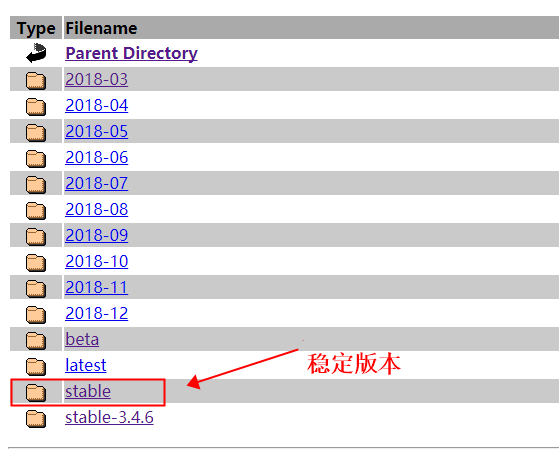The width and height of the screenshot is (559, 449).
Task: Open the Parent Directory link
Action: pos(131,53)
